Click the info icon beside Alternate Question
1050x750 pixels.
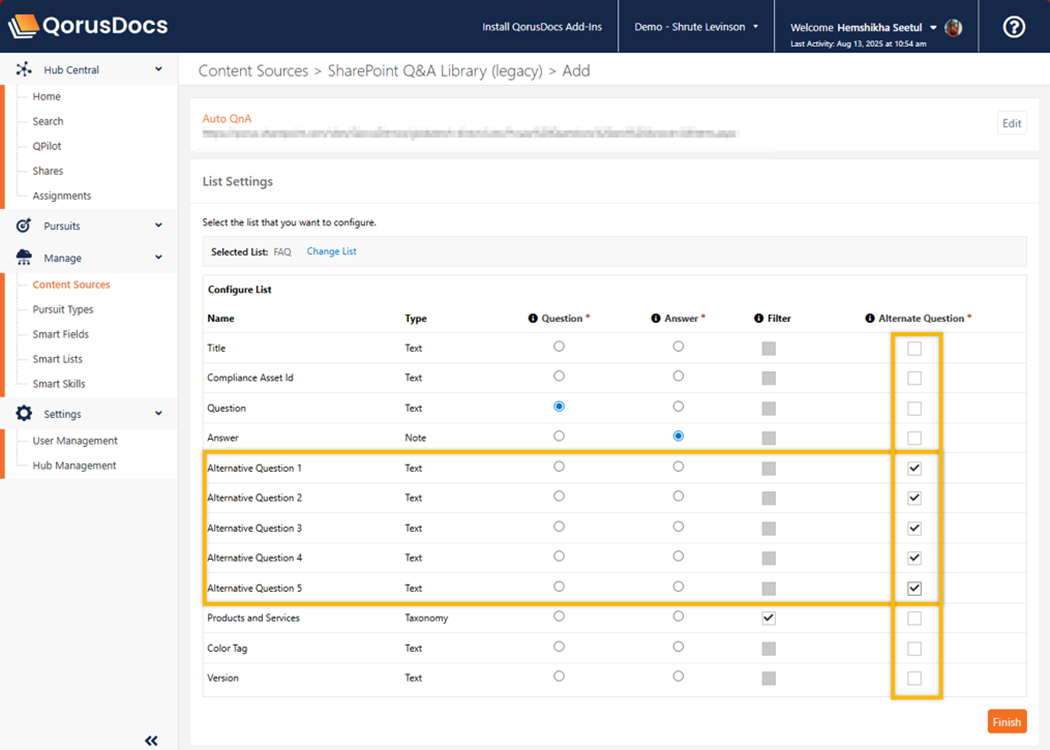870,318
